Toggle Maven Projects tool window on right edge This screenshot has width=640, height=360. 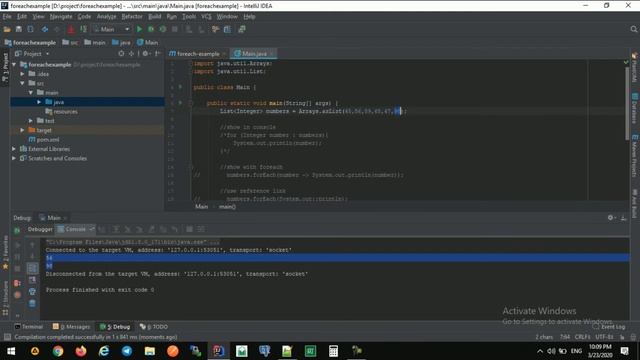(x=635, y=156)
